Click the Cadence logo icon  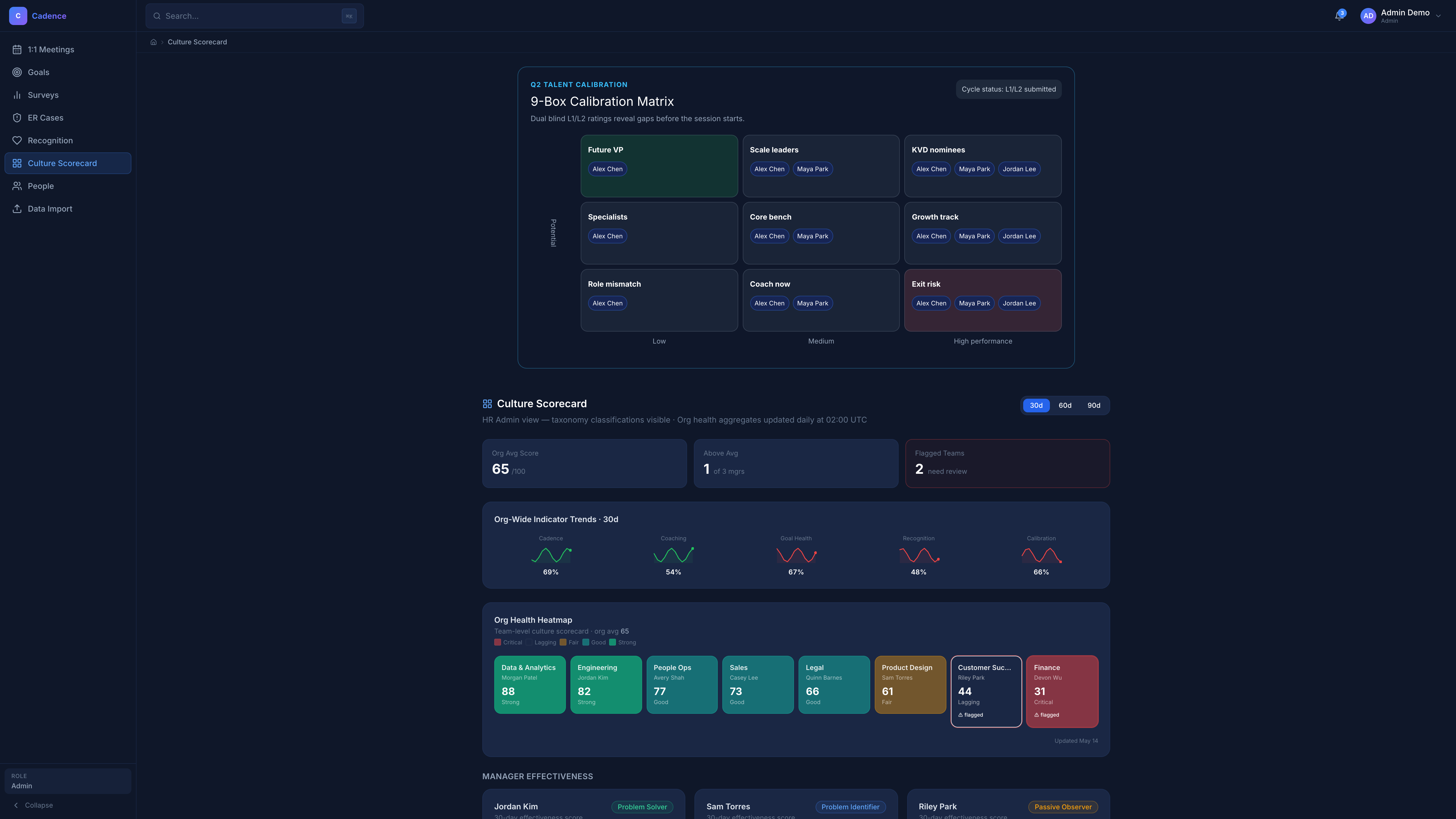[x=18, y=16]
